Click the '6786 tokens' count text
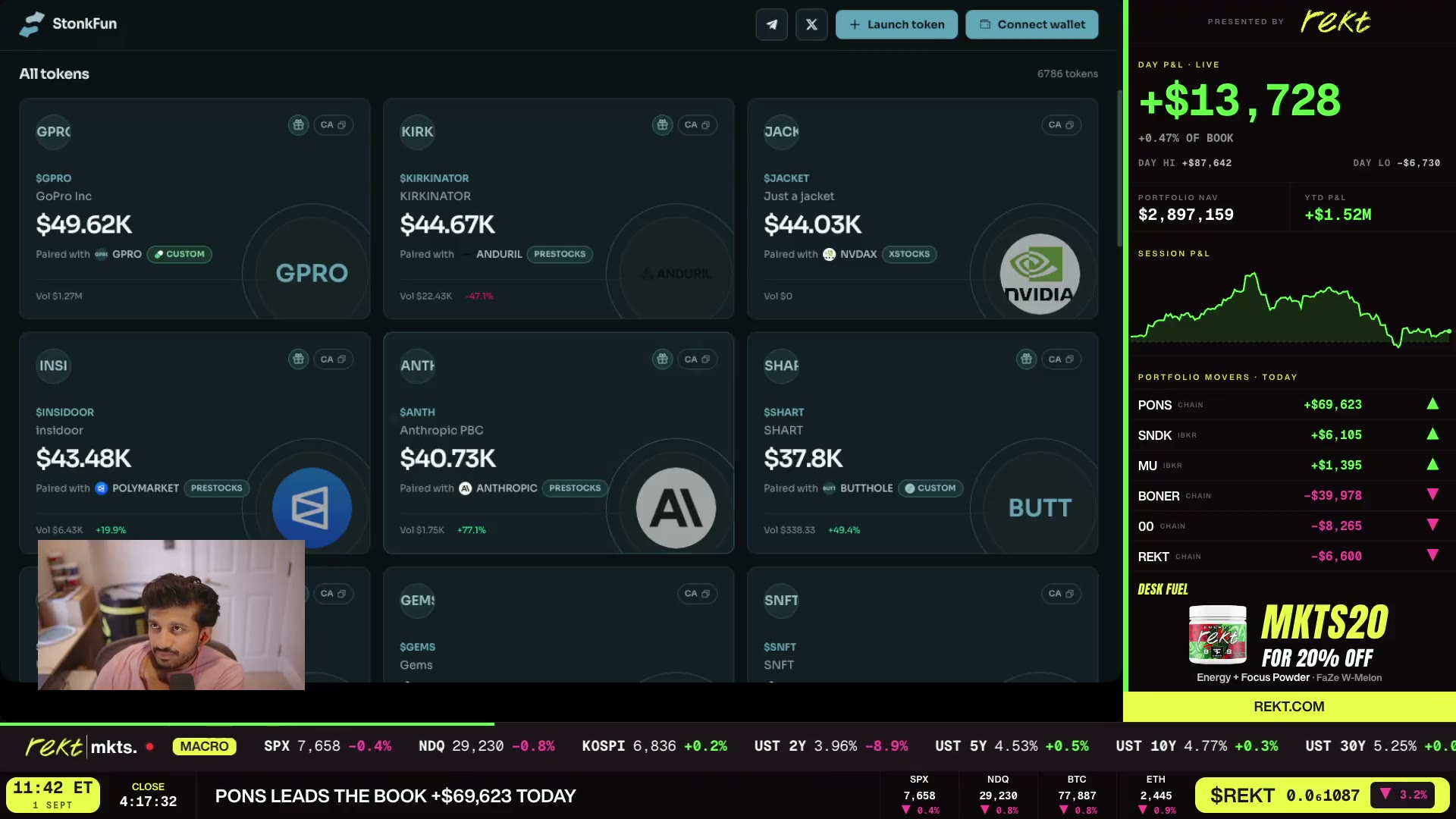Viewport: 1456px width, 819px height. (x=1067, y=74)
